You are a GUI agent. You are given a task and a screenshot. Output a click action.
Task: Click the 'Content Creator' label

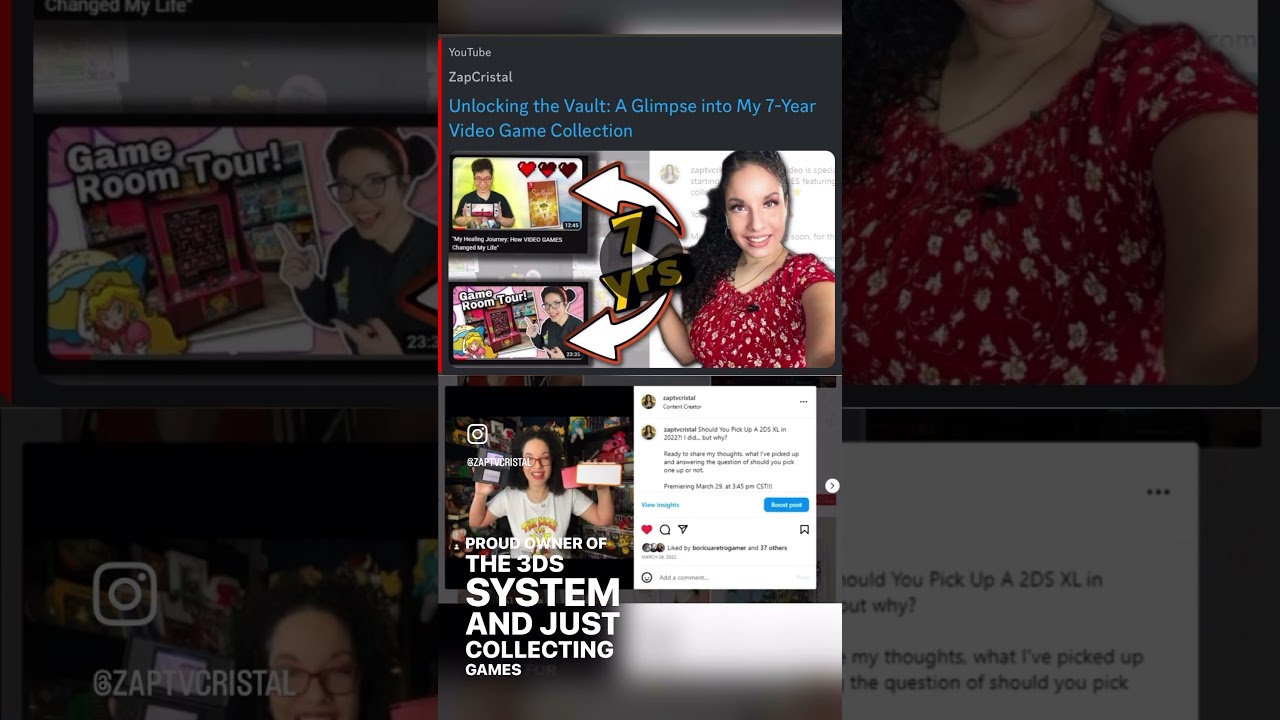coord(682,407)
